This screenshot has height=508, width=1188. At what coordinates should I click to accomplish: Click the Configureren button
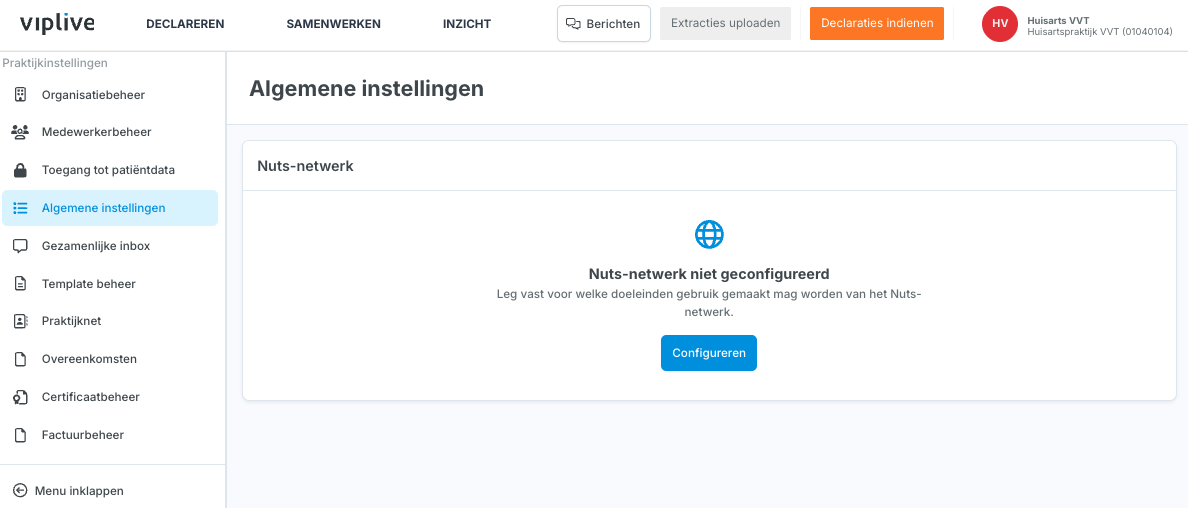(x=708, y=353)
